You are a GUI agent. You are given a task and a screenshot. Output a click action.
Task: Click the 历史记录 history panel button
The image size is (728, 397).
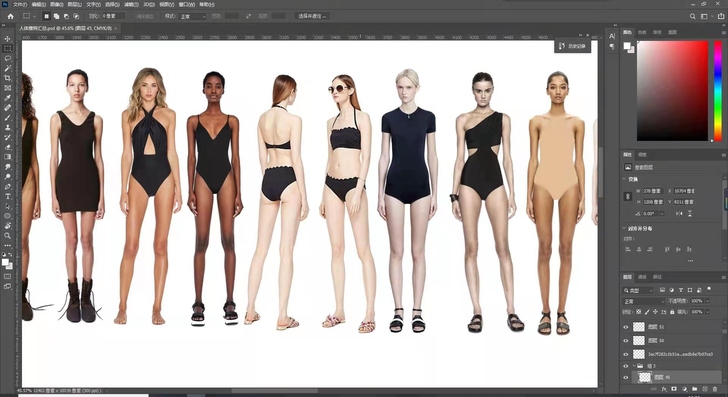(x=572, y=46)
